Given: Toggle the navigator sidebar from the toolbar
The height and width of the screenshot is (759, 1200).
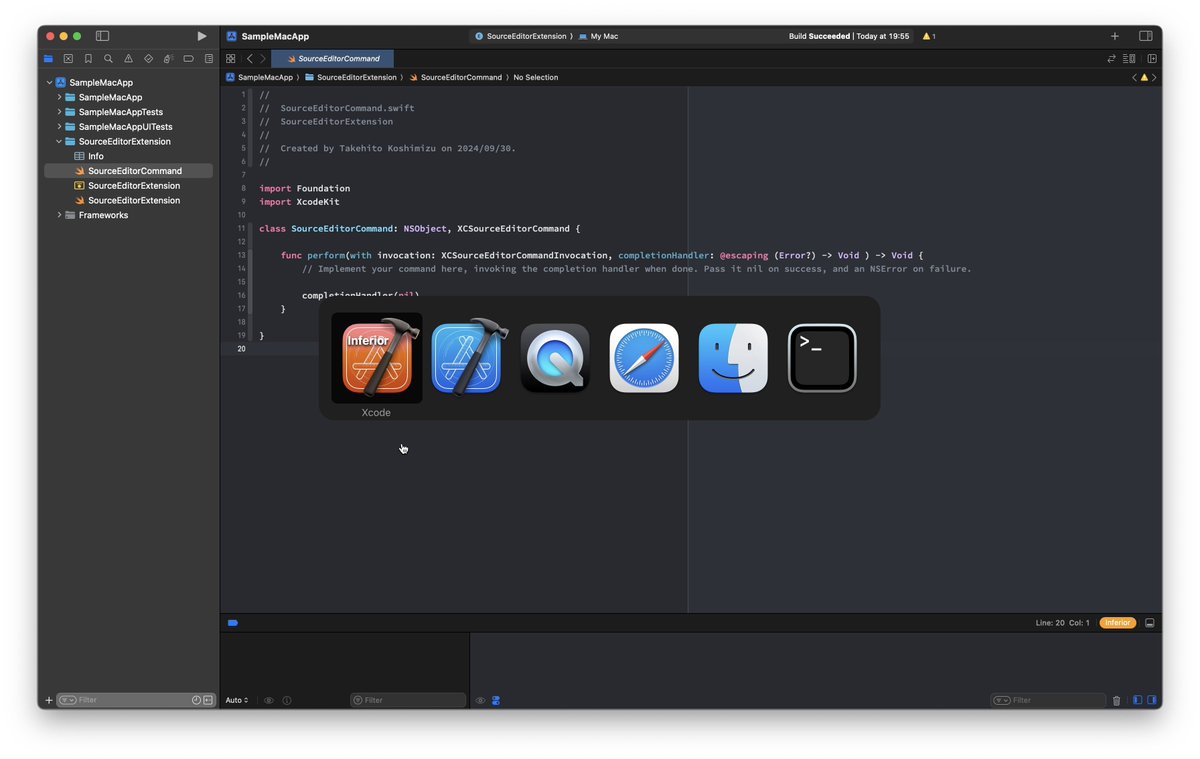Looking at the screenshot, I should (102, 36).
